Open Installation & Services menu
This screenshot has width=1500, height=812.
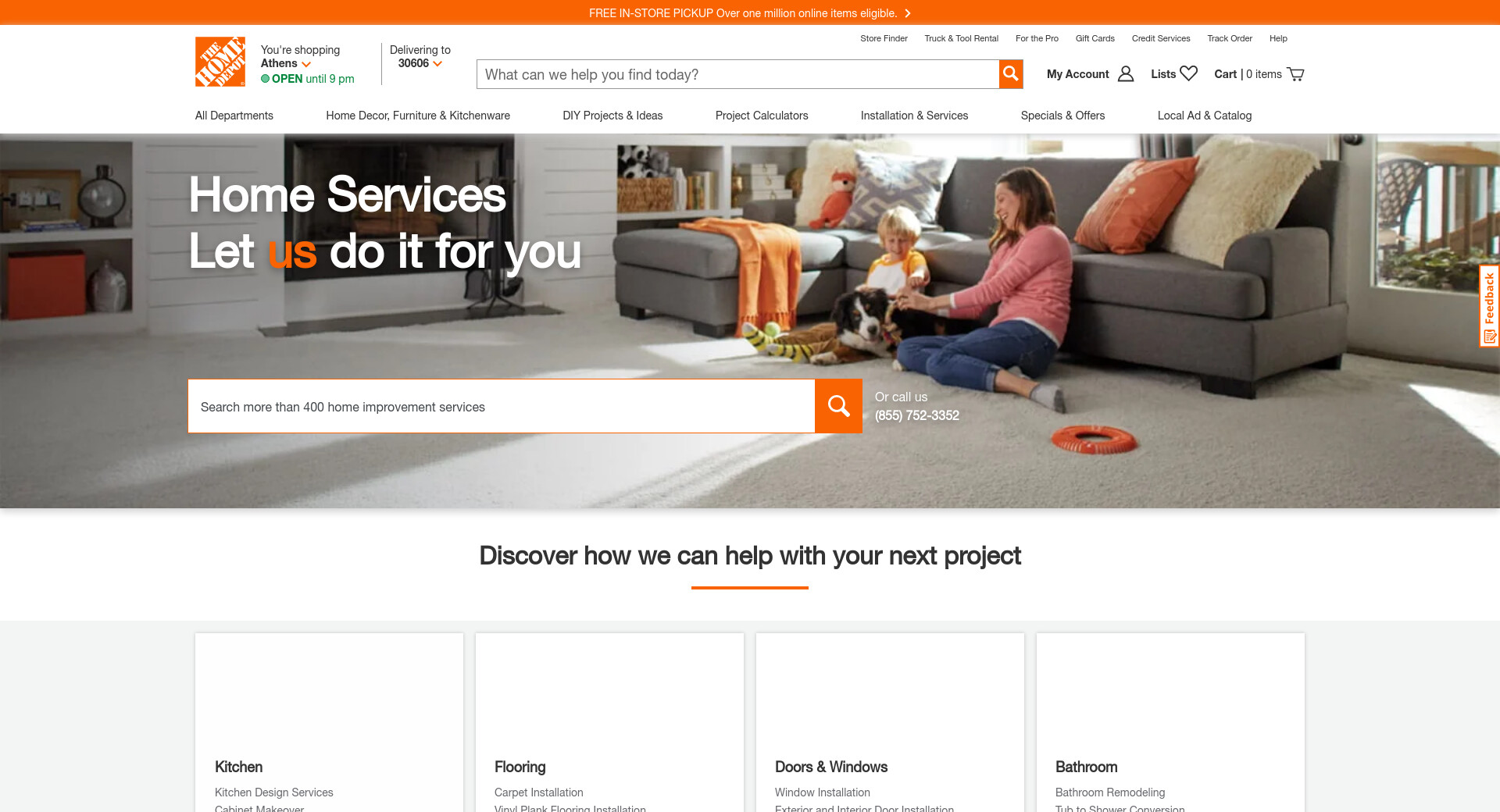pos(914,116)
